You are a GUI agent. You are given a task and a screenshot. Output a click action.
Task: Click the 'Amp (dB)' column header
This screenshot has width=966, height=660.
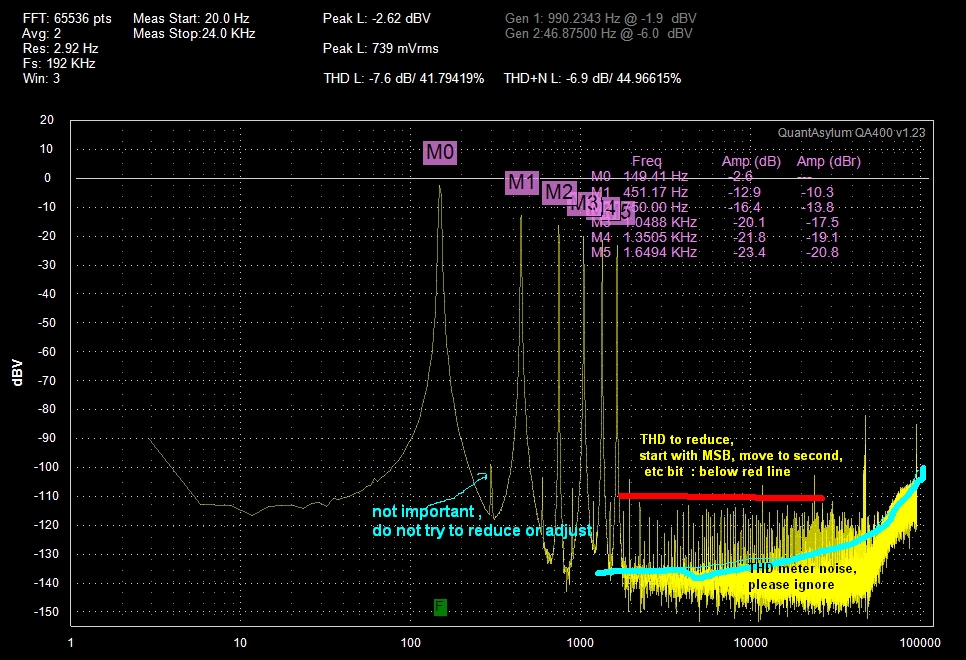click(751, 161)
